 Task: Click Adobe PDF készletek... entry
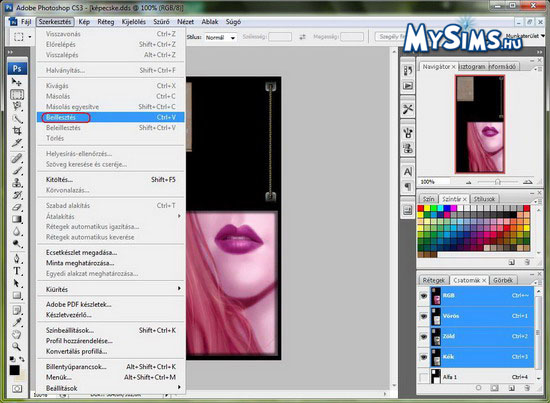(x=110, y=304)
